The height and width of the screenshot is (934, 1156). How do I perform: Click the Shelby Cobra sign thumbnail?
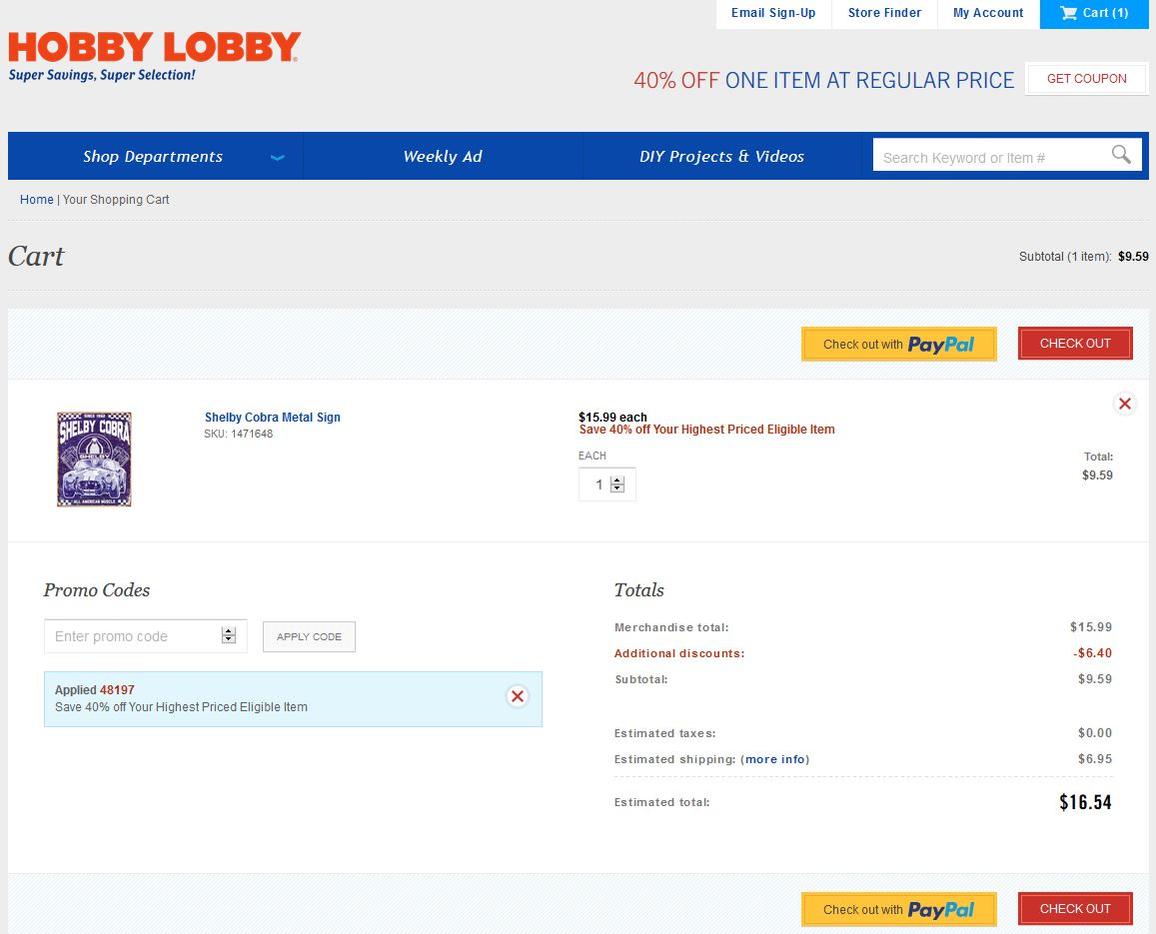click(x=94, y=459)
